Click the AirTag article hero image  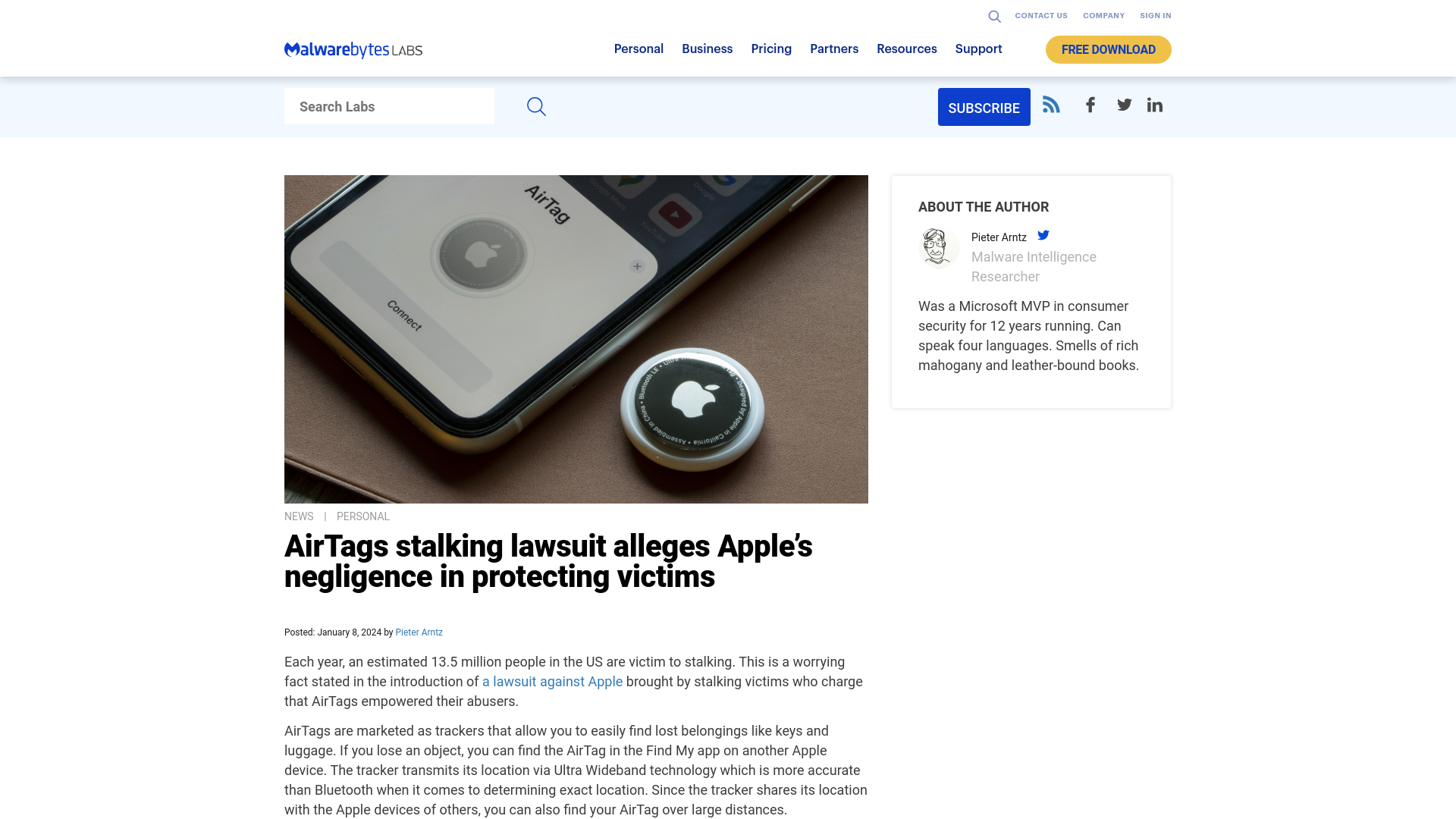click(576, 339)
